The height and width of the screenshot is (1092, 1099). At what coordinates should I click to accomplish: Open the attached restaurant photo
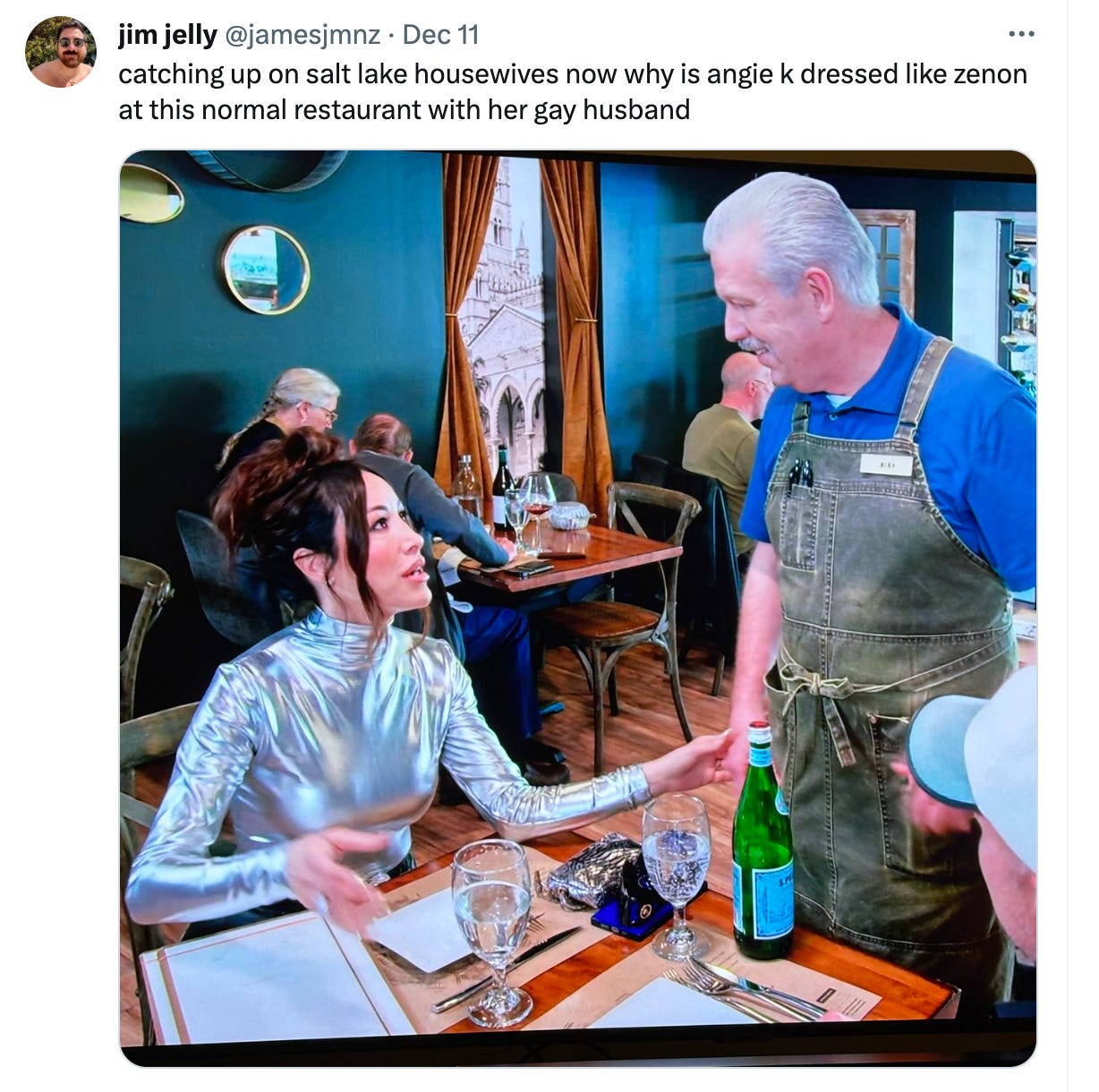tap(578, 609)
